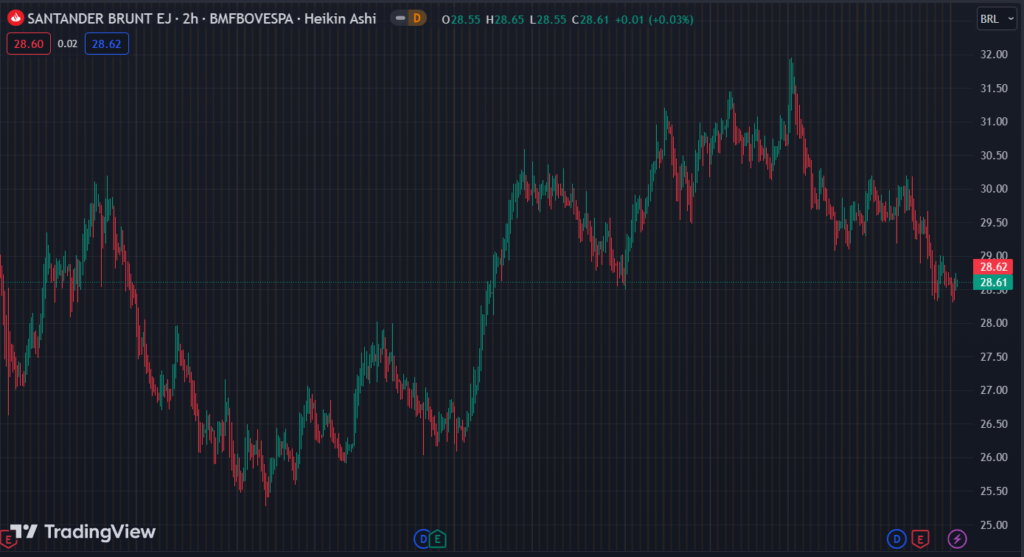Click the 25.00 price scale label
Viewport: 1024px width, 557px height.
993,524
